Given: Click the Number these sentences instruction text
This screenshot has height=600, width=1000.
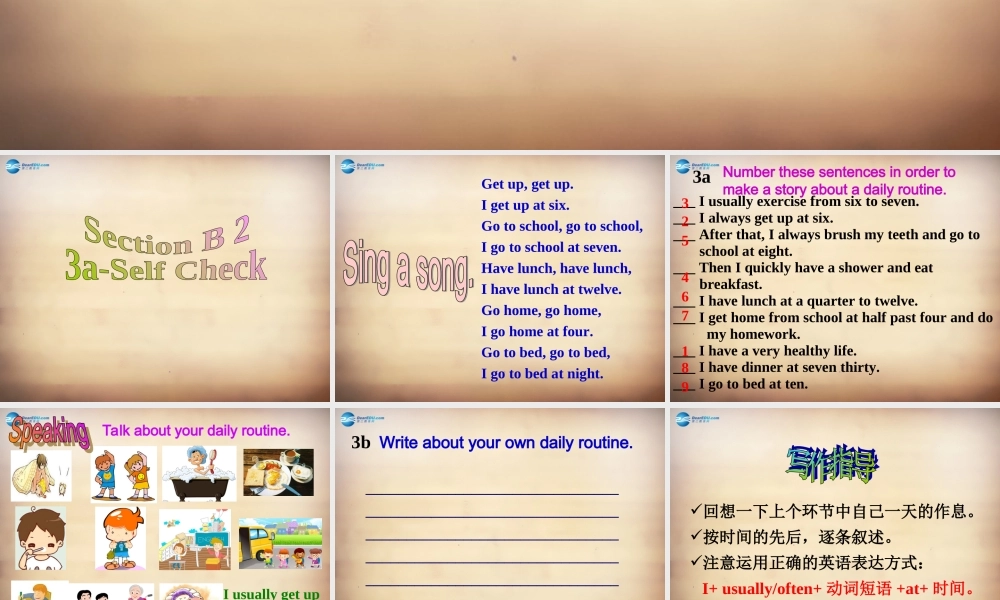Looking at the screenshot, I should [839, 179].
